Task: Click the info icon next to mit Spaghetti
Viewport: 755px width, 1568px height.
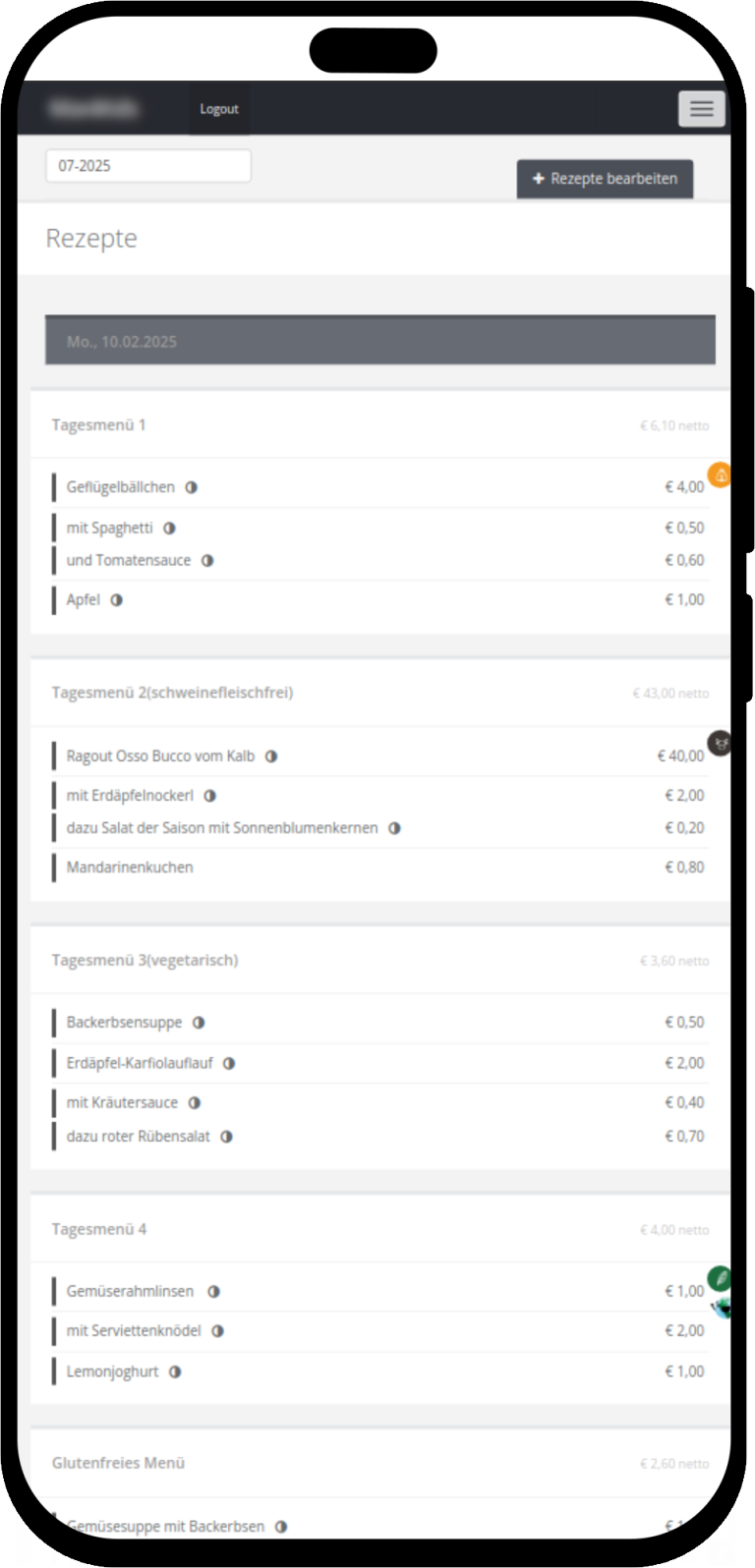Action: 169,528
